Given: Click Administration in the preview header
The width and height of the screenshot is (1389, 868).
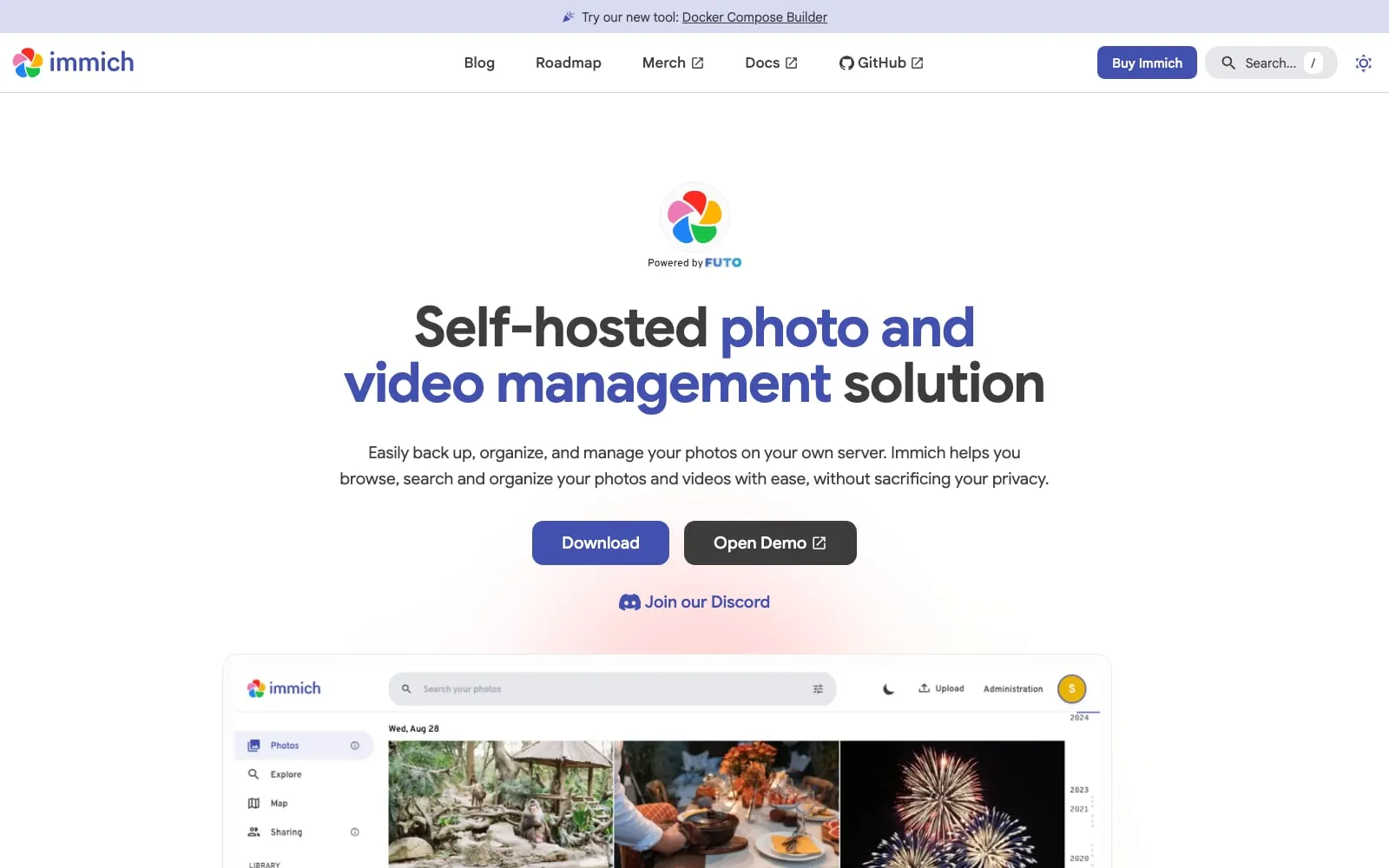Looking at the screenshot, I should pyautogui.click(x=1013, y=688).
